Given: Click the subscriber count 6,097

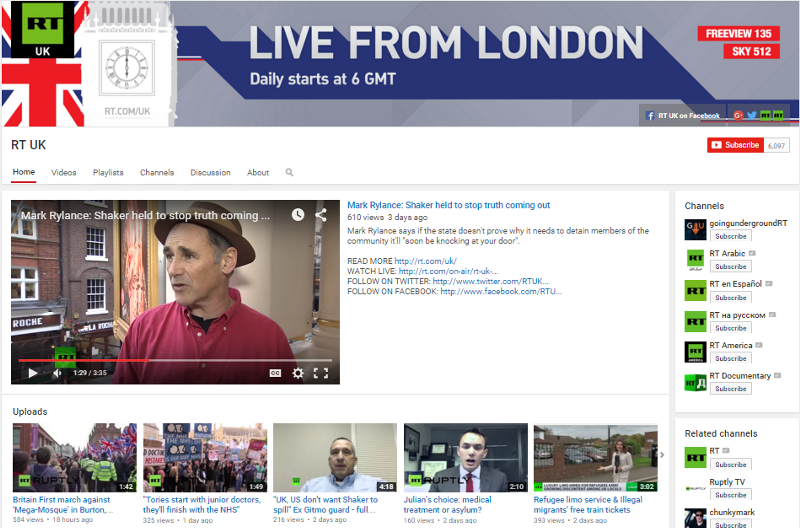Looking at the screenshot, I should point(777,145).
